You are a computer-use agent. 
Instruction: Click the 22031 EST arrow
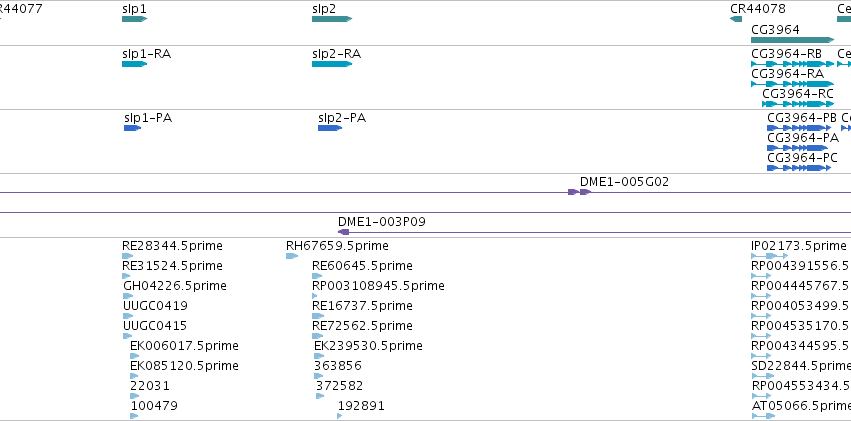click(x=135, y=397)
